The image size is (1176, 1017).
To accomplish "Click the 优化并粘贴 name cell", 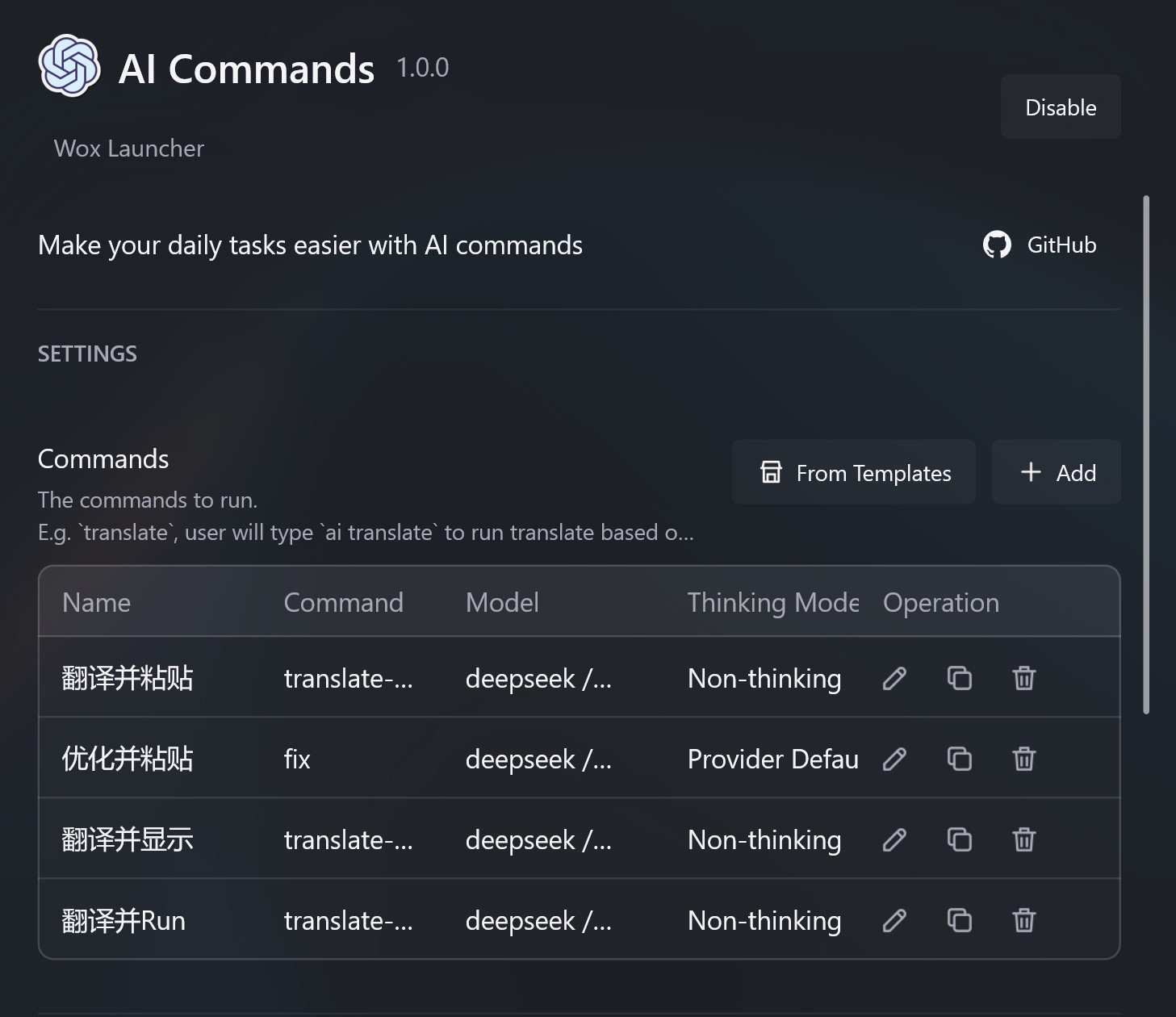I will [x=128, y=759].
